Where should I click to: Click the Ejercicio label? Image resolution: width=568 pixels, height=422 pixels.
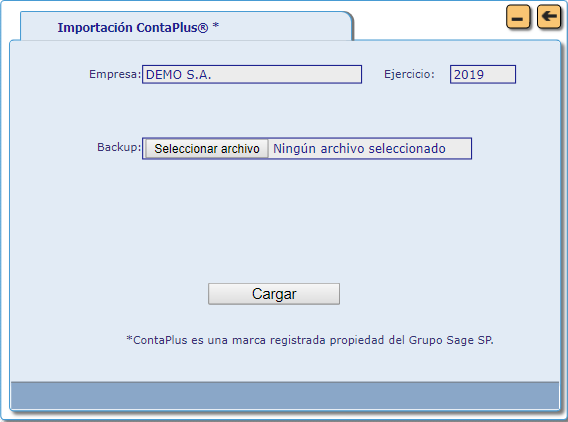(x=409, y=74)
